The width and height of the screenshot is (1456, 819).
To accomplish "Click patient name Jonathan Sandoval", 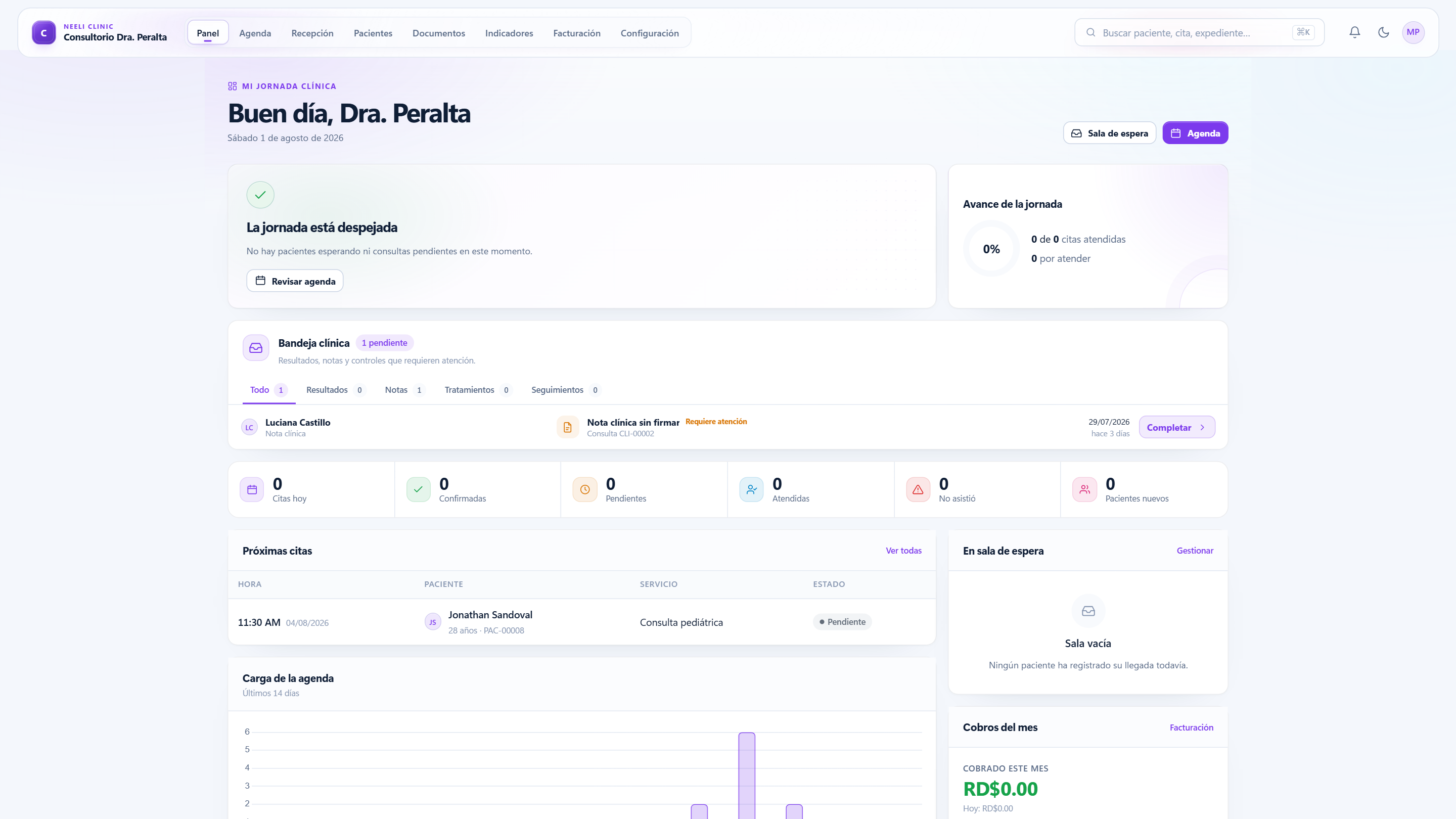I will pos(490,615).
